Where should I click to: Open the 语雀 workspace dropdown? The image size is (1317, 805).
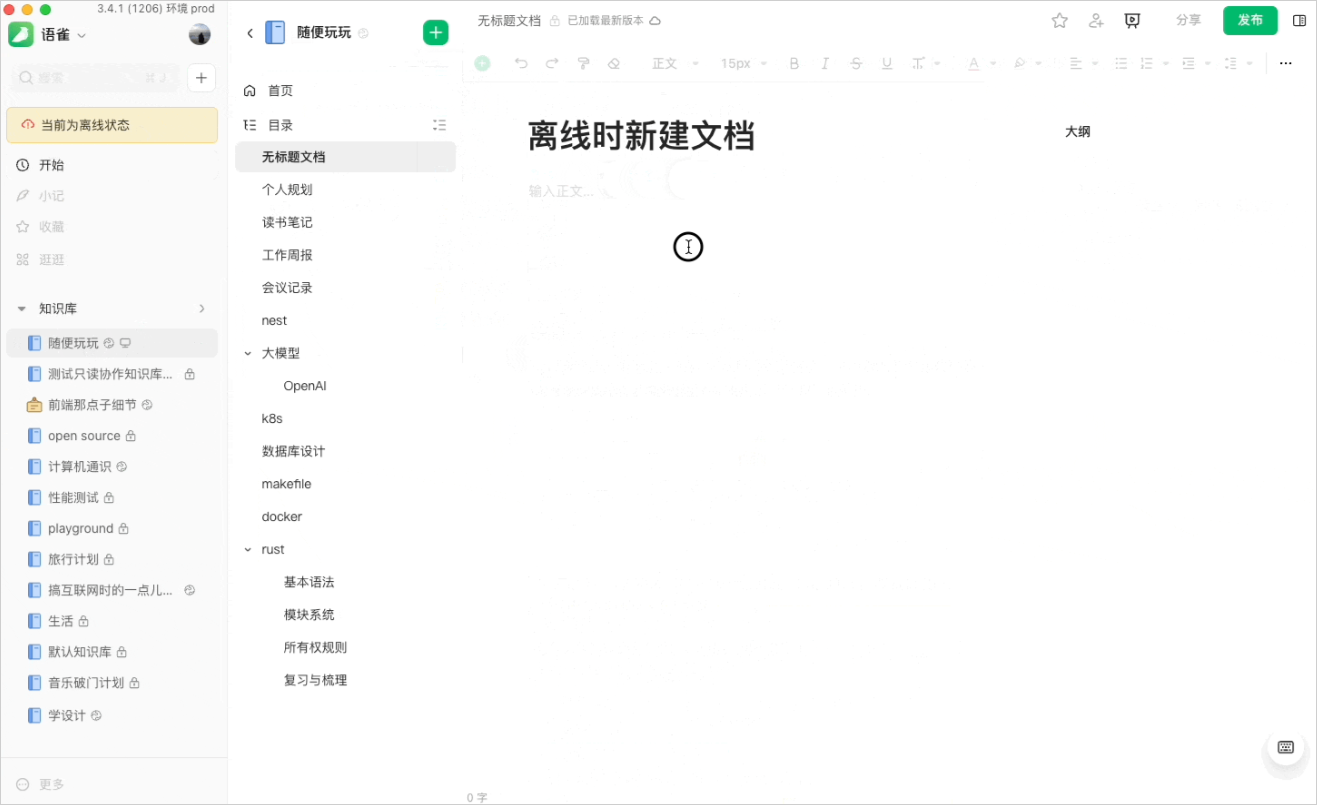pos(63,34)
